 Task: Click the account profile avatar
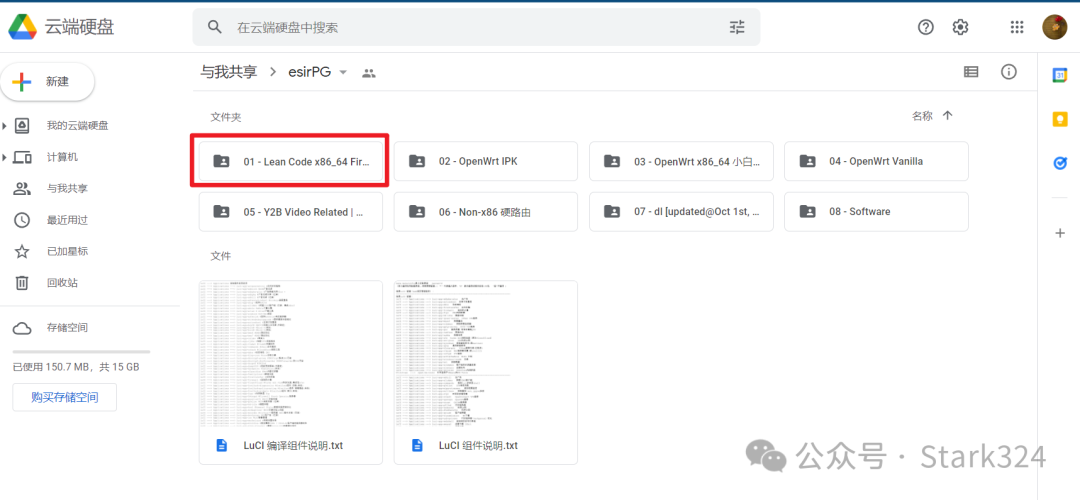click(x=1055, y=28)
